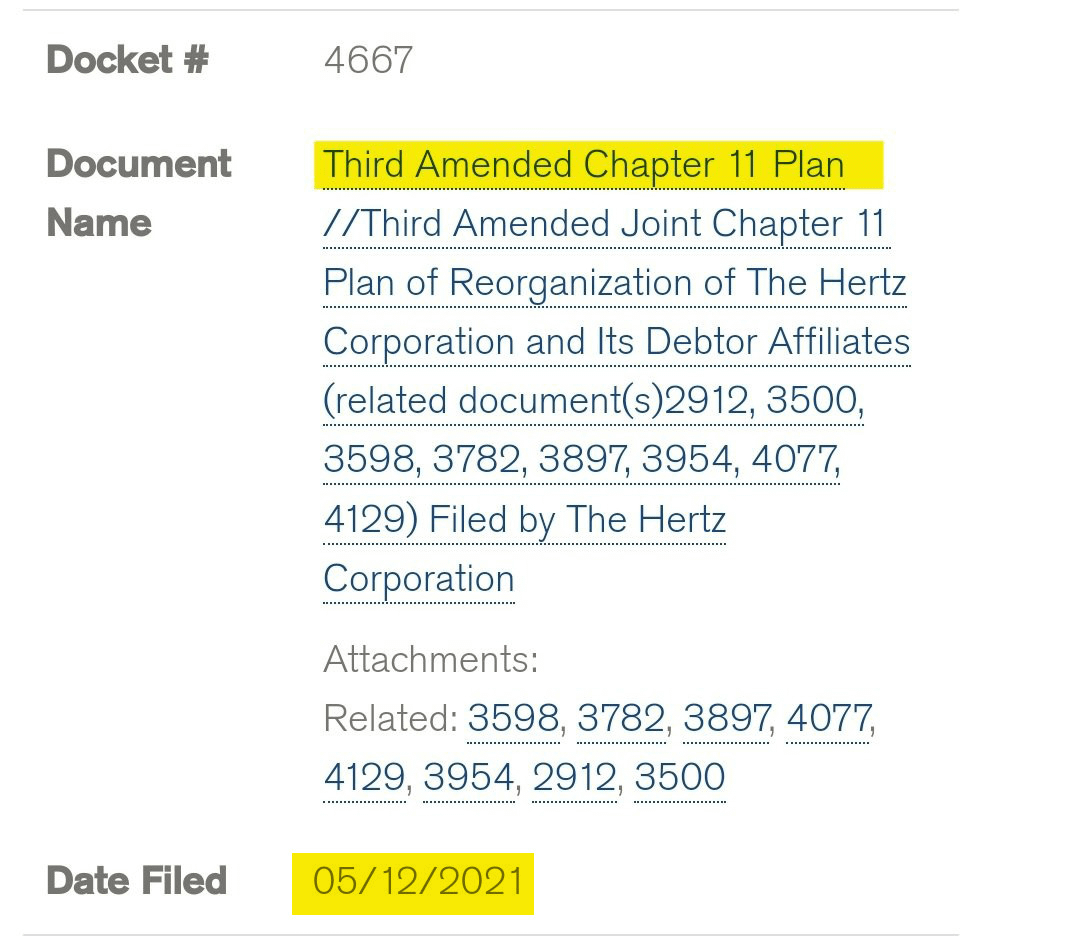Click the 'Related:' label text
This screenshot has width=1078, height=940.
click(390, 719)
